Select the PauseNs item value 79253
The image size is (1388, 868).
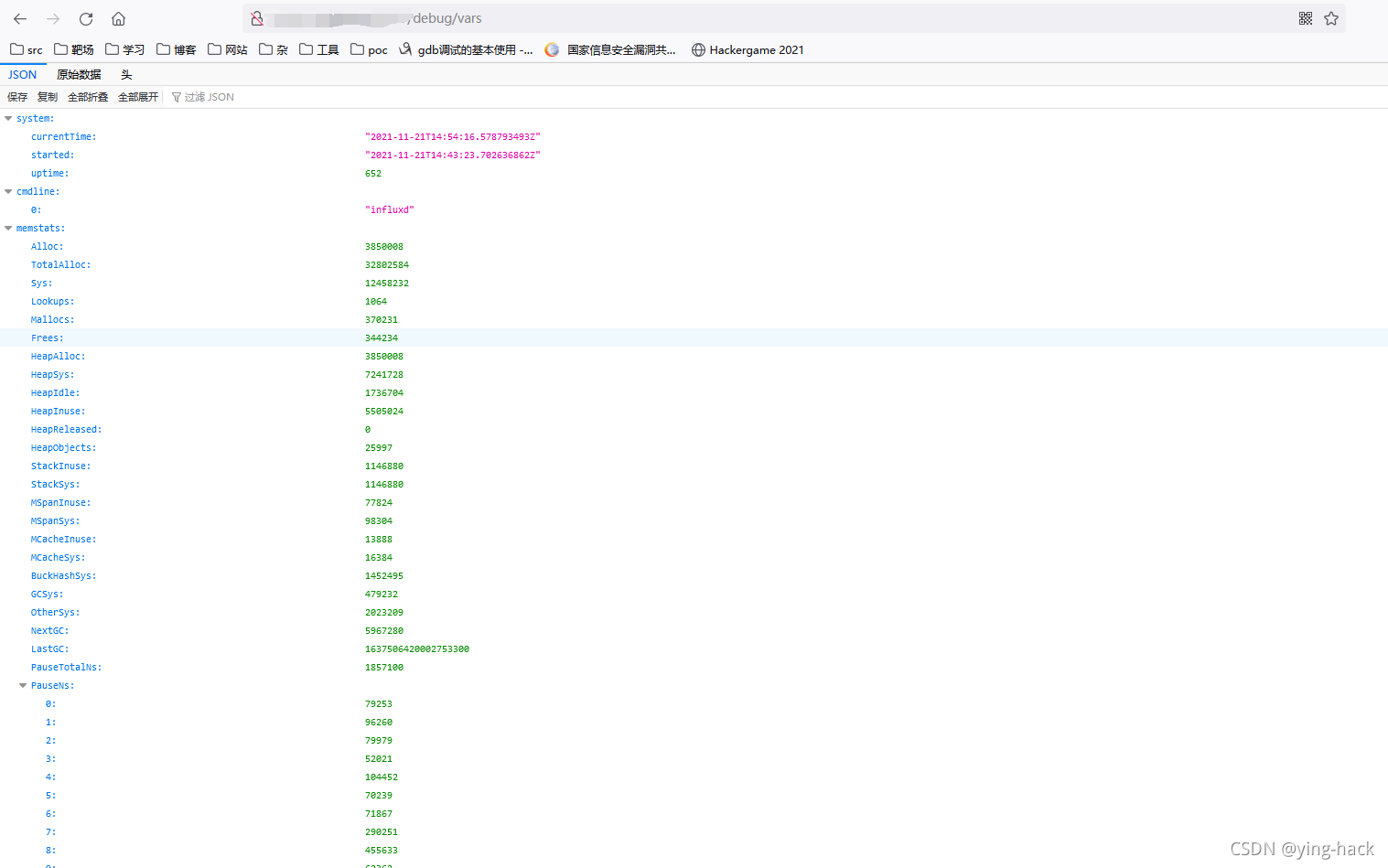379,703
